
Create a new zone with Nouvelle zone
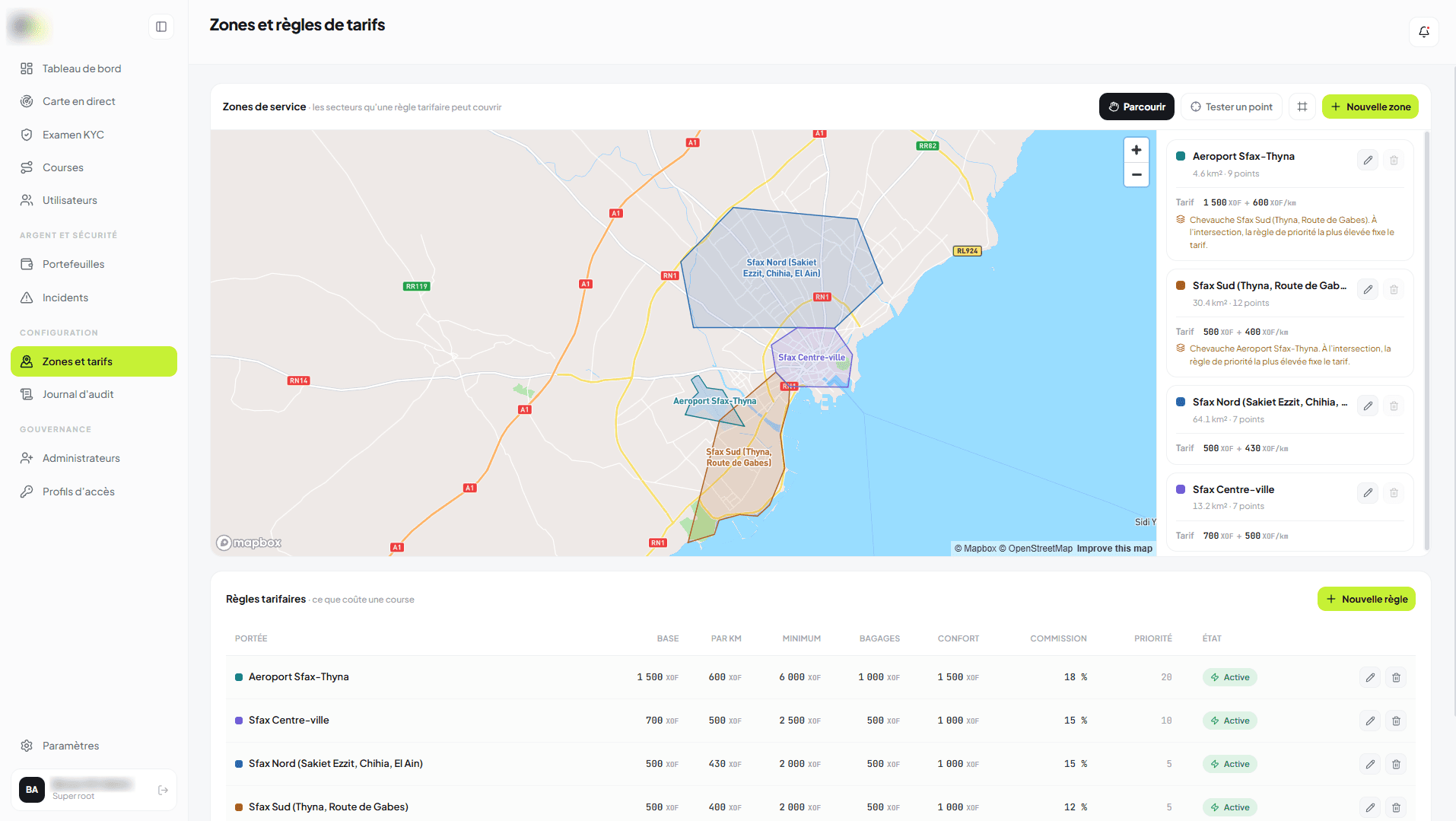1370,107
